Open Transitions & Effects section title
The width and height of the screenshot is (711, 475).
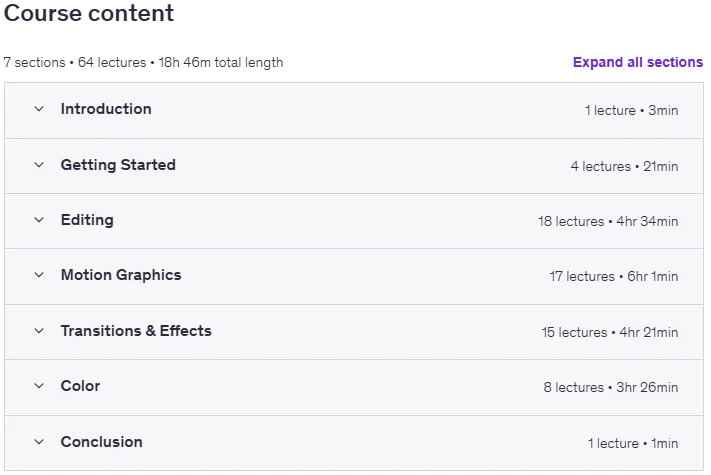(x=136, y=331)
